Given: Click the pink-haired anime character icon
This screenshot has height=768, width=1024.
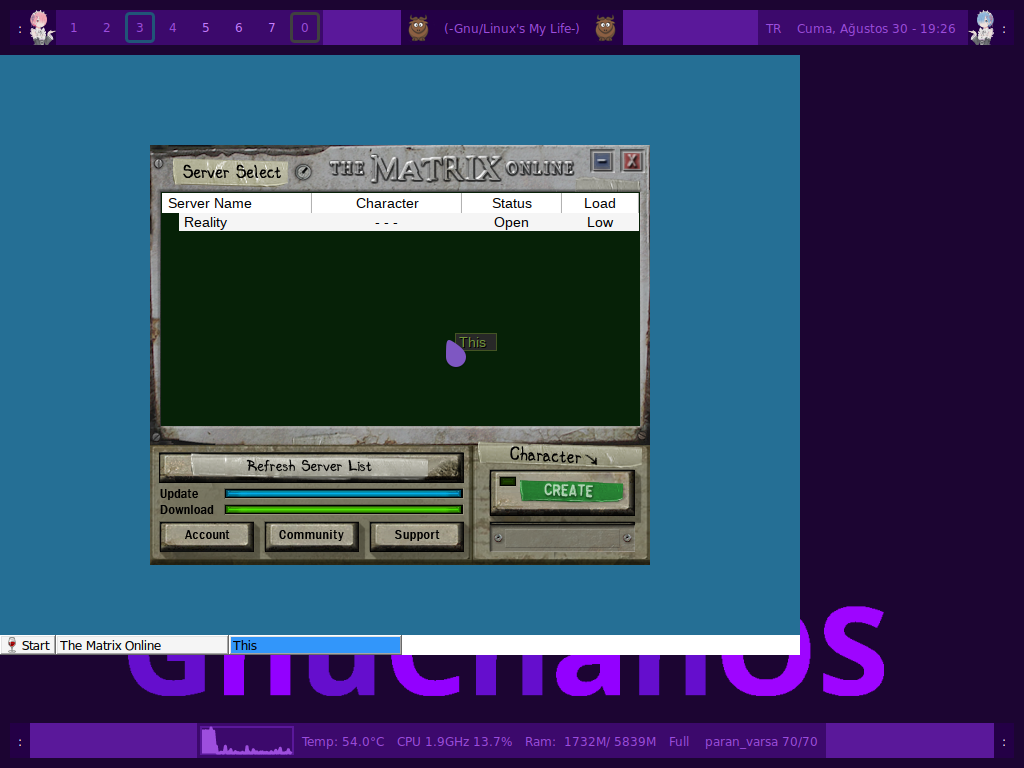Looking at the screenshot, I should point(39,27).
